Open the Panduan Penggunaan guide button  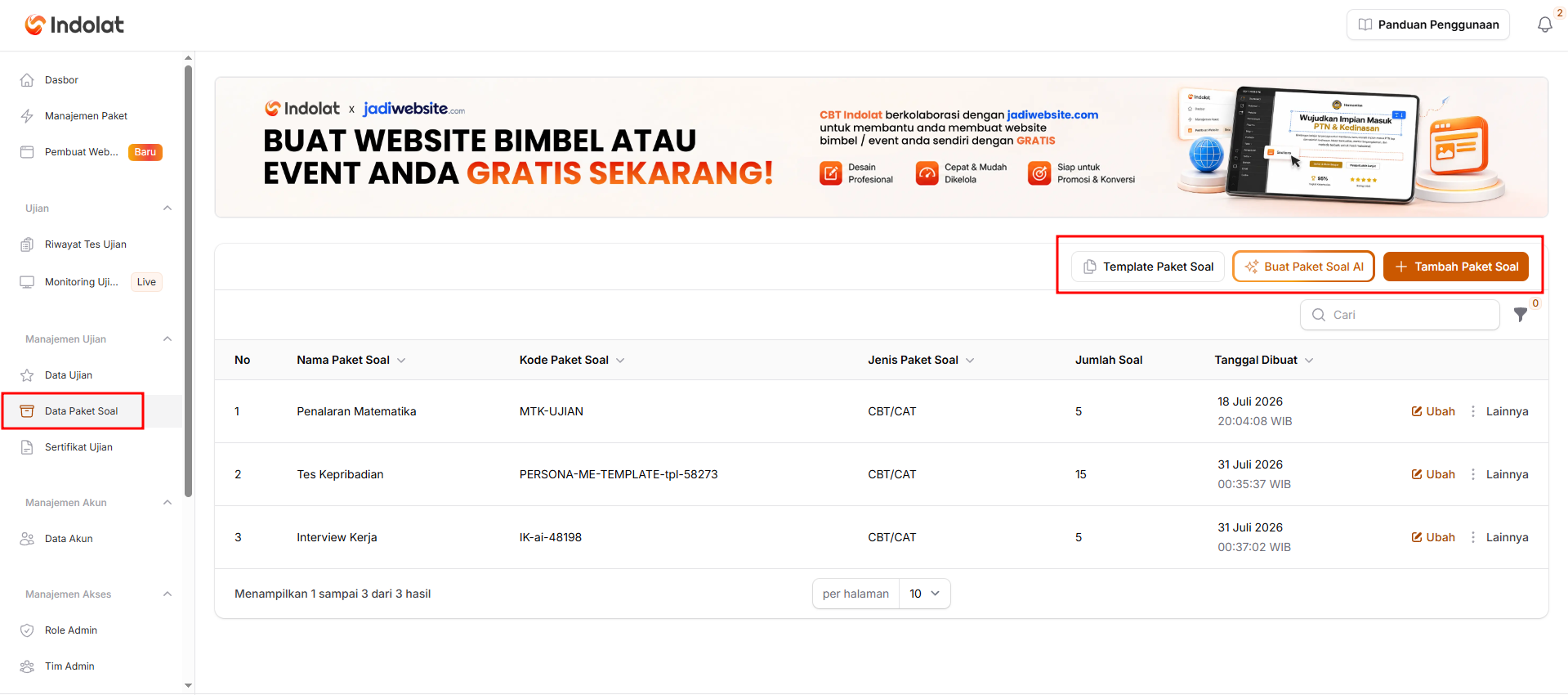pyautogui.click(x=1428, y=25)
